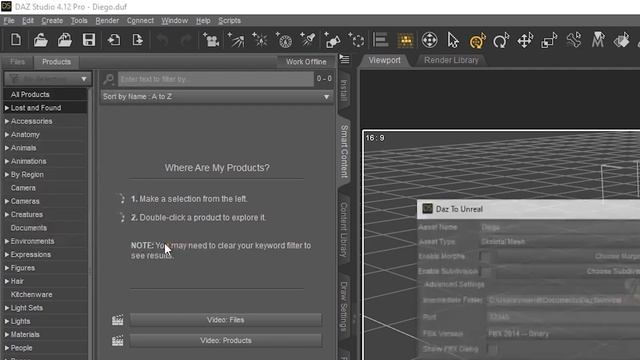Screen dimensions: 640x360
Task: Open the Content Library side tab
Action: pyautogui.click(x=344, y=230)
